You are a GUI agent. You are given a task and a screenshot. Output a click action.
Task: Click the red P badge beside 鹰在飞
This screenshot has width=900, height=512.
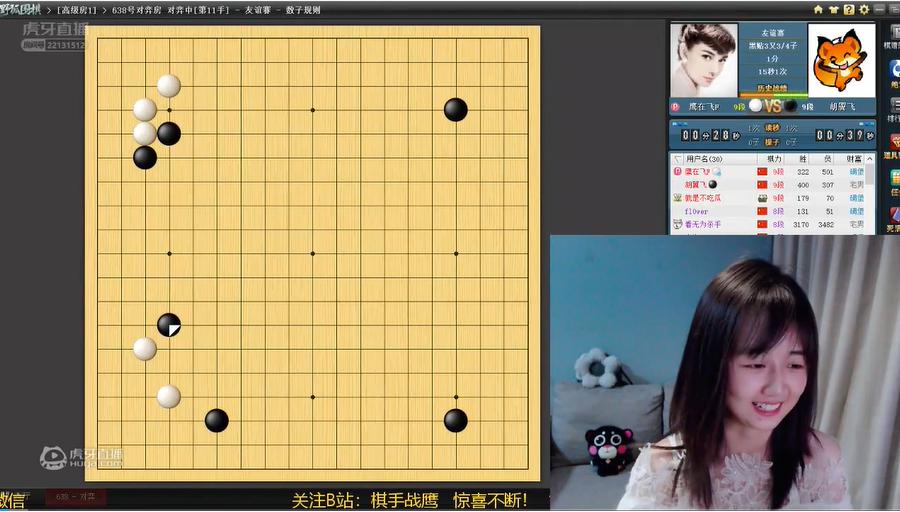point(676,107)
